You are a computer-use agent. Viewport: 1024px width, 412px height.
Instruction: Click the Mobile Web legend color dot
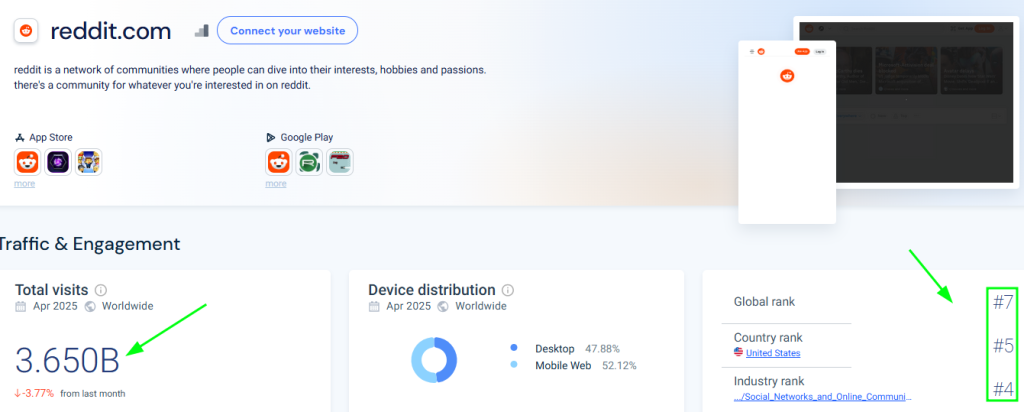[x=514, y=365]
